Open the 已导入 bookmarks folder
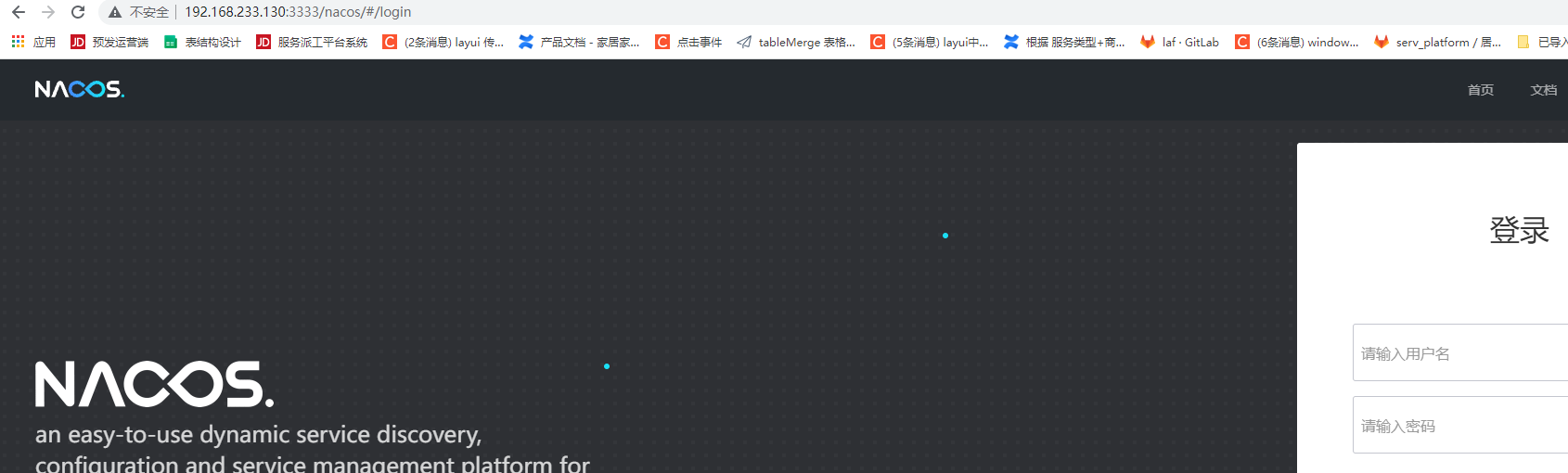 pos(1542,42)
